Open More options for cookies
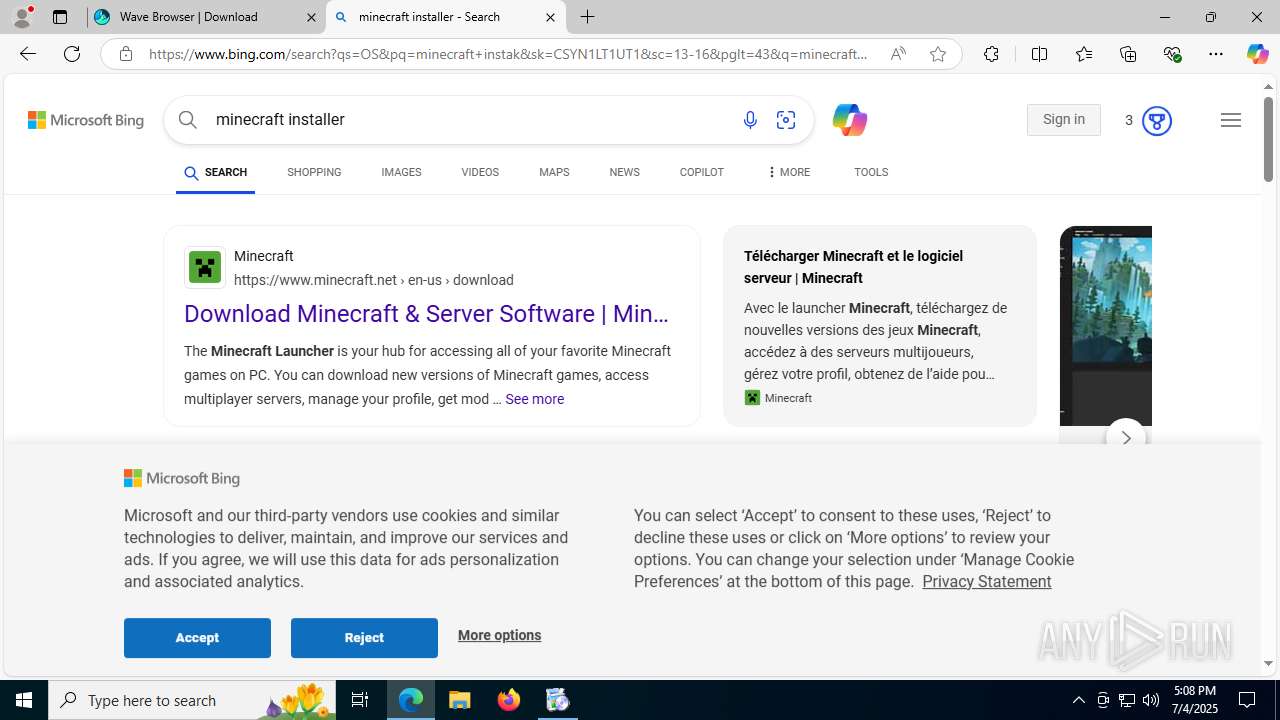The height and width of the screenshot is (720, 1280). 499,636
